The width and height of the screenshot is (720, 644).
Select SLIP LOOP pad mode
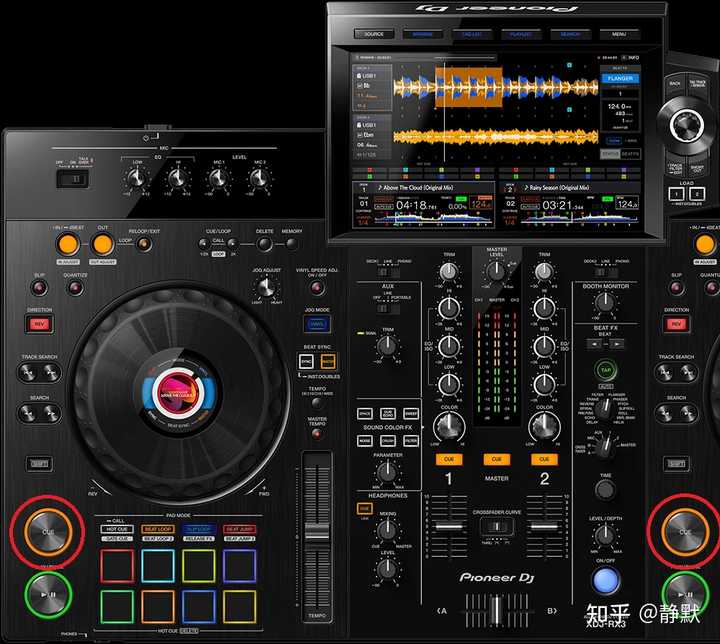(x=198, y=529)
